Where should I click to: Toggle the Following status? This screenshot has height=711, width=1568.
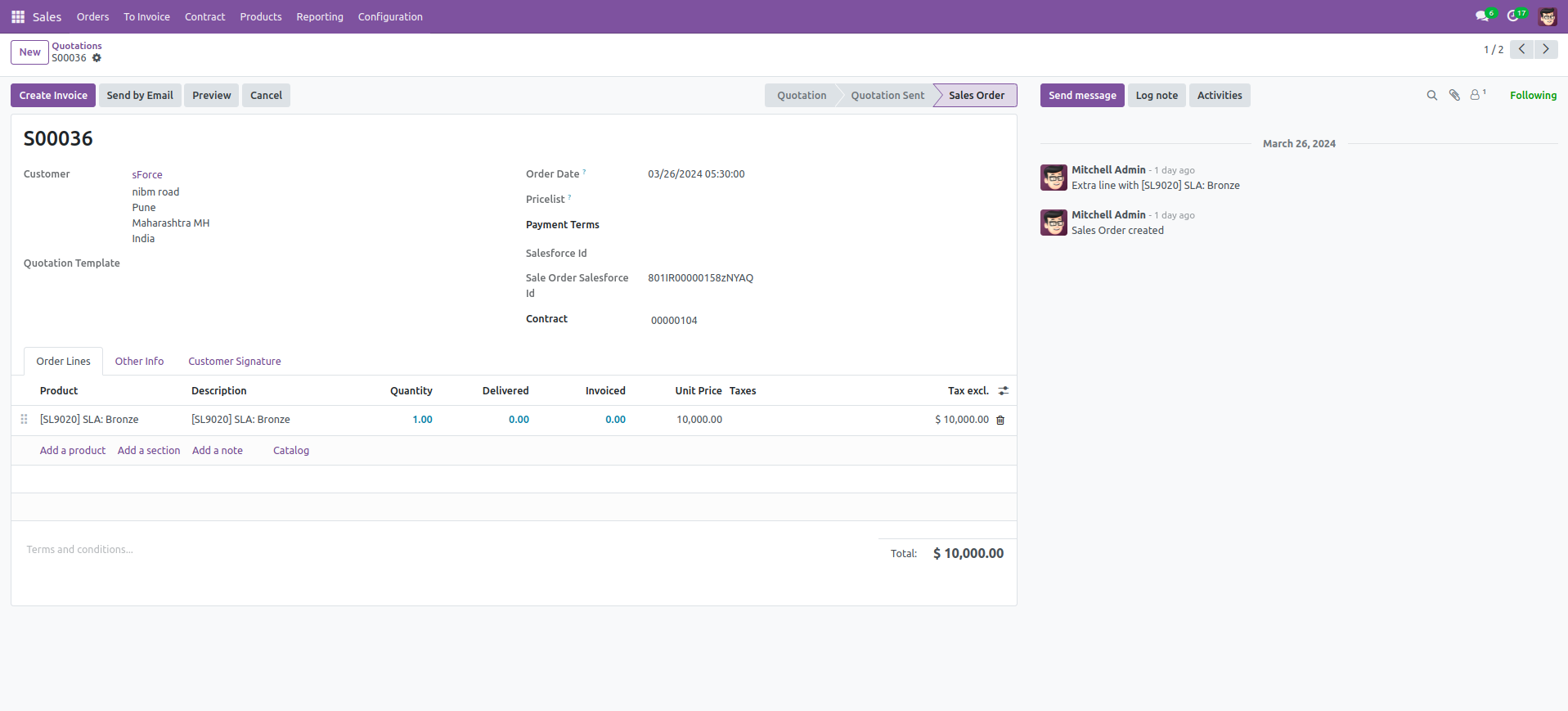1533,96
